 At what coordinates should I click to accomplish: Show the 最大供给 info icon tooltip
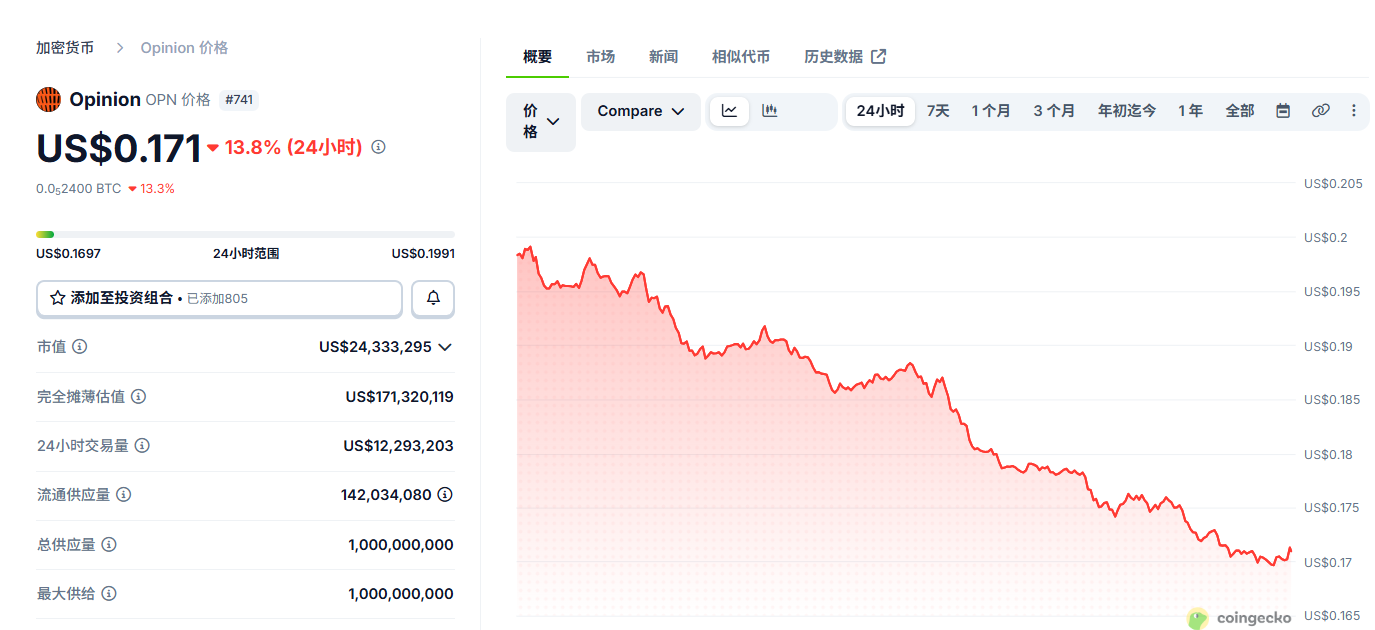tap(109, 594)
